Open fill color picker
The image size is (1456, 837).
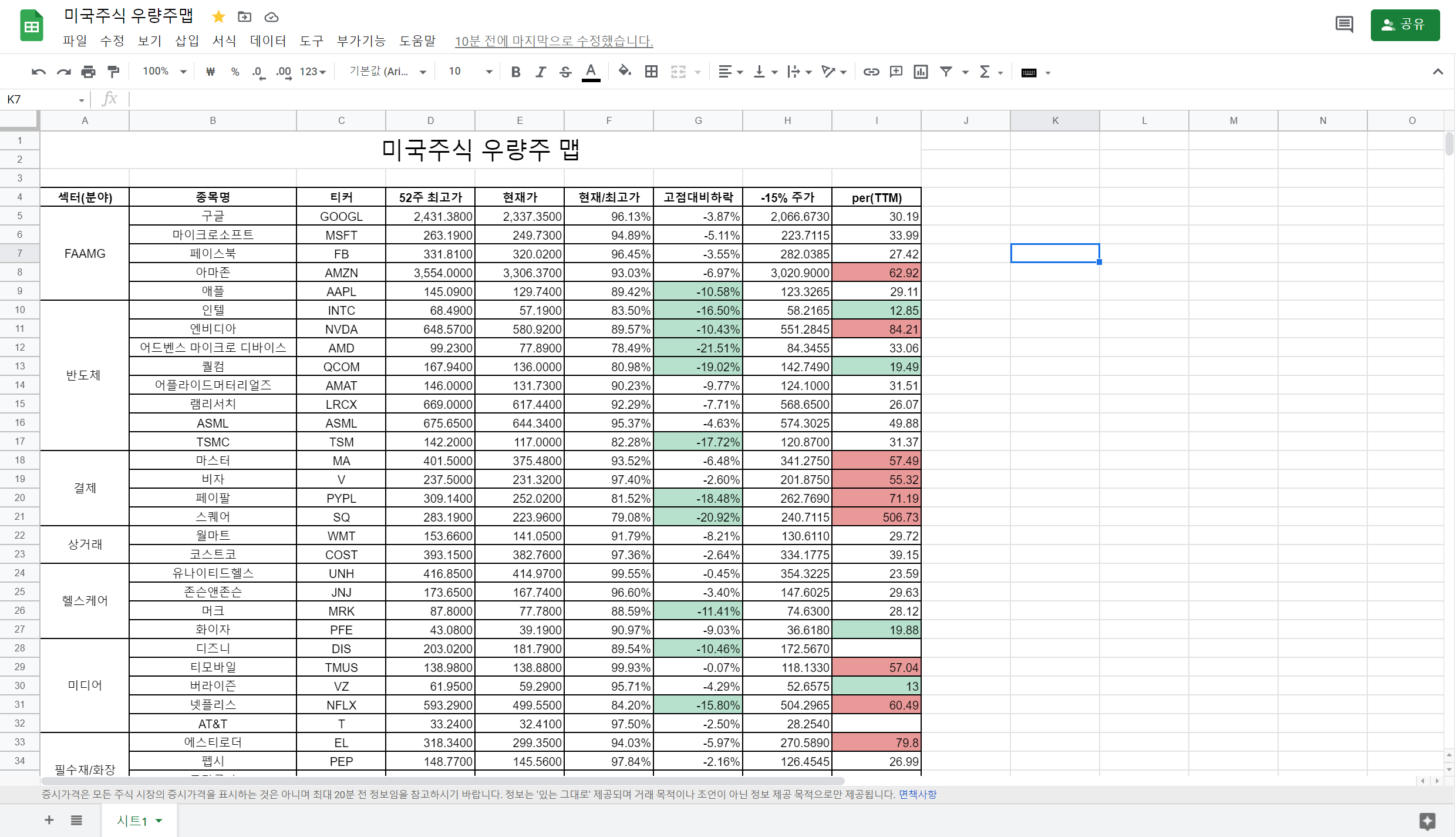tap(625, 72)
